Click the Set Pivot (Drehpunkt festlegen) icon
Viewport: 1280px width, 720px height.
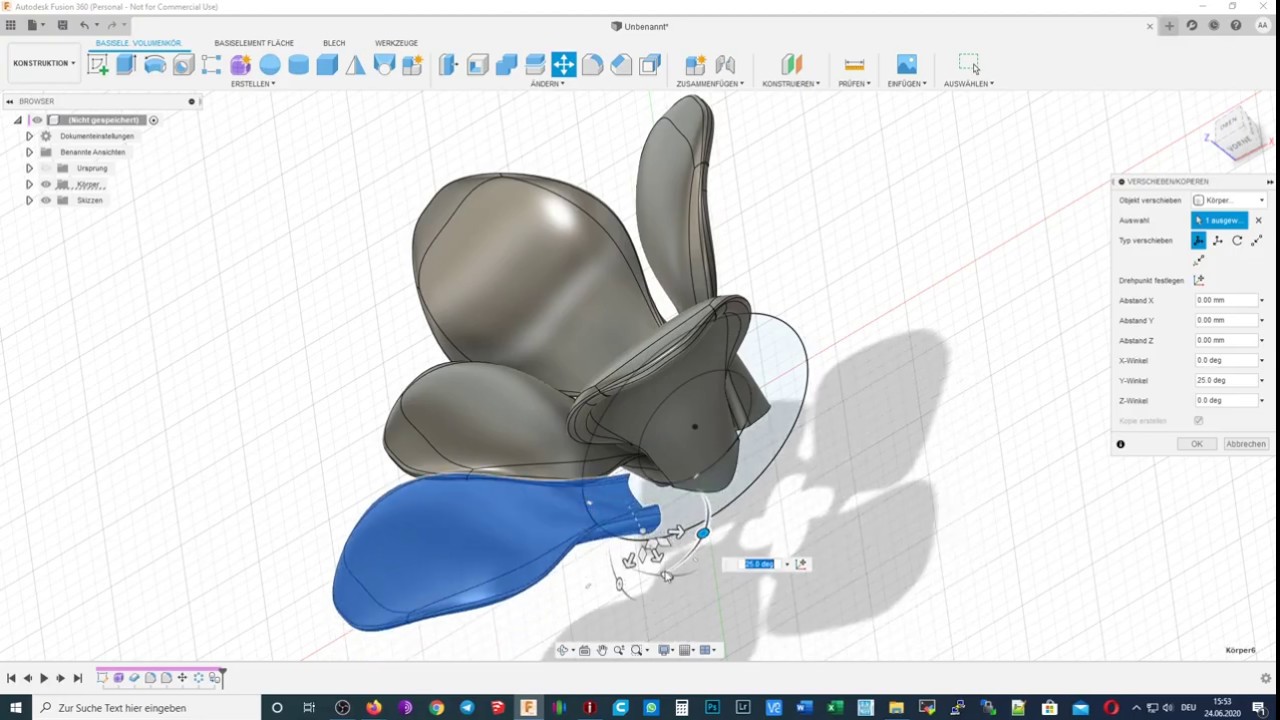click(1199, 280)
